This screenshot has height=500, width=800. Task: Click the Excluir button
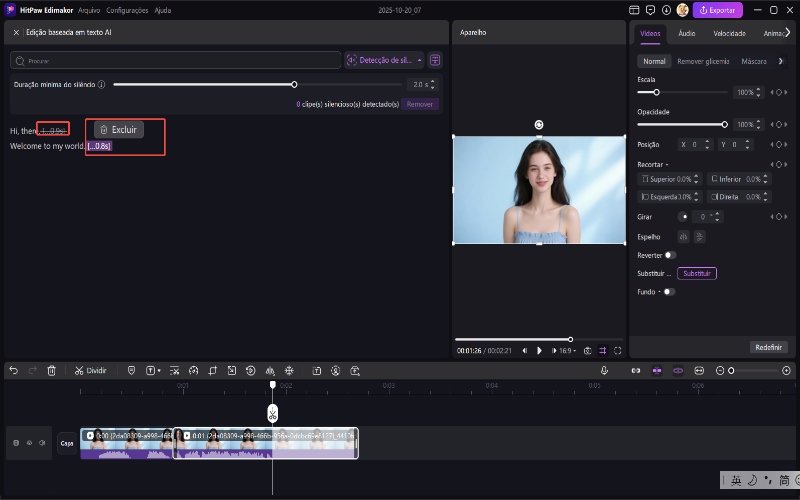click(x=119, y=130)
